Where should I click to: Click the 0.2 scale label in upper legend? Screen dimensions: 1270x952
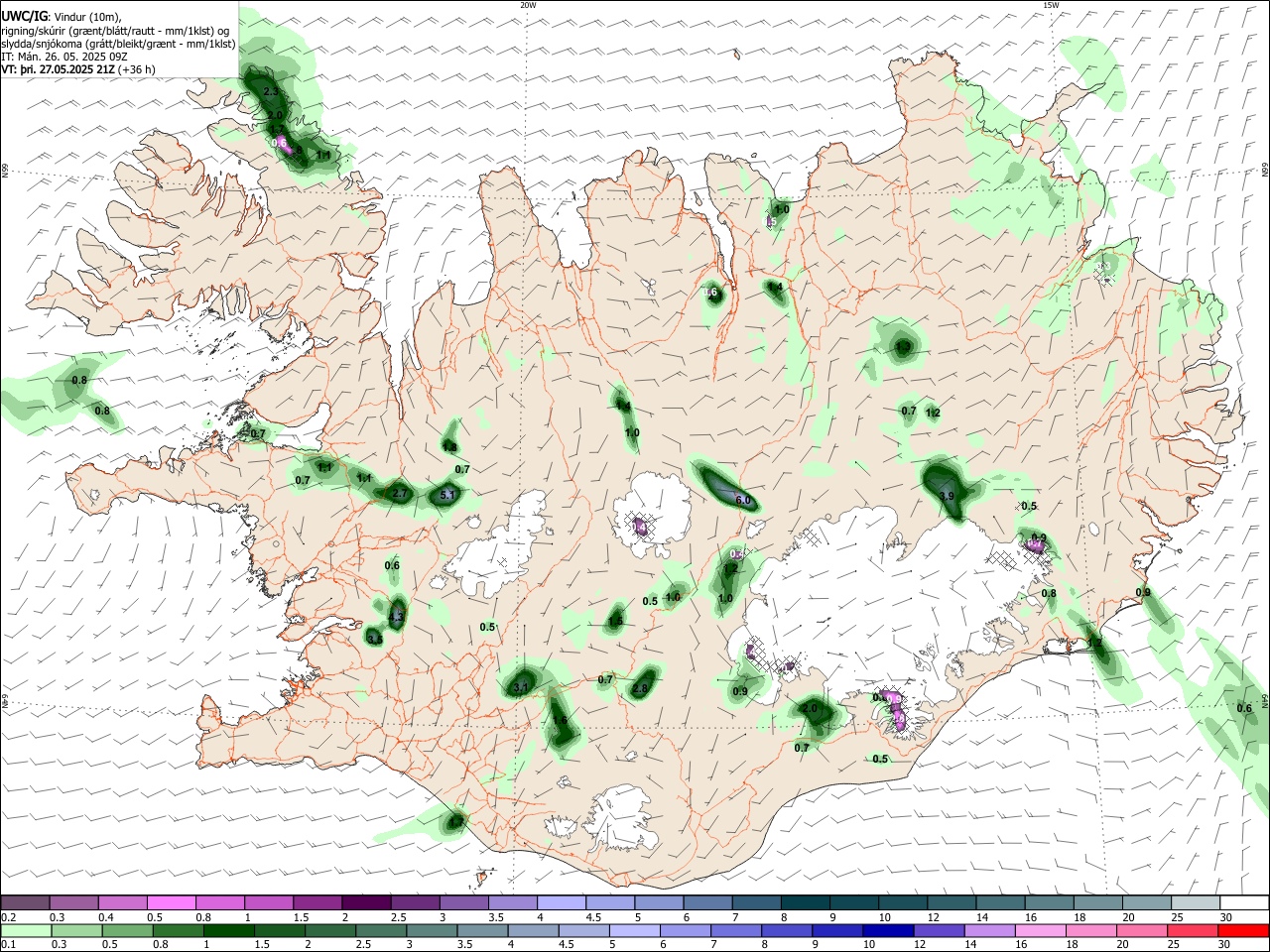(x=7, y=917)
